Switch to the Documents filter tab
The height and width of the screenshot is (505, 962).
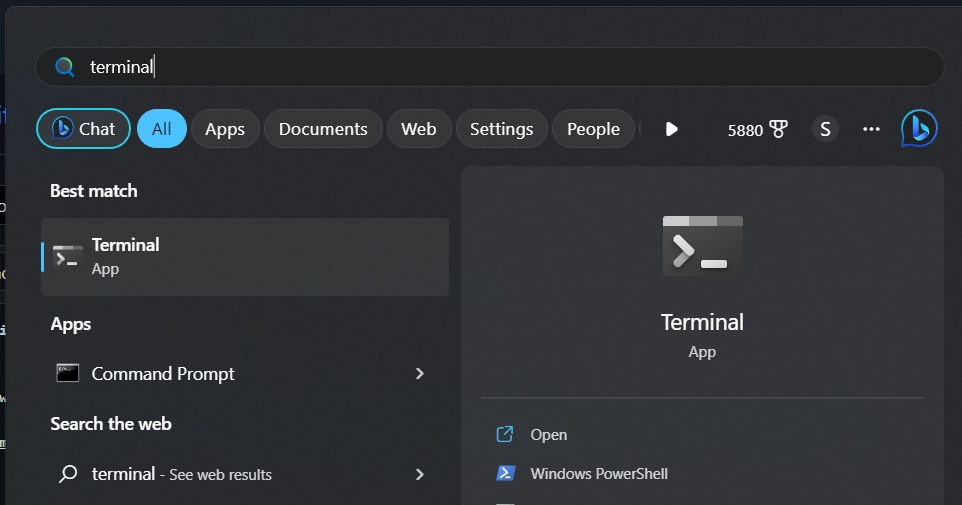[x=323, y=129]
